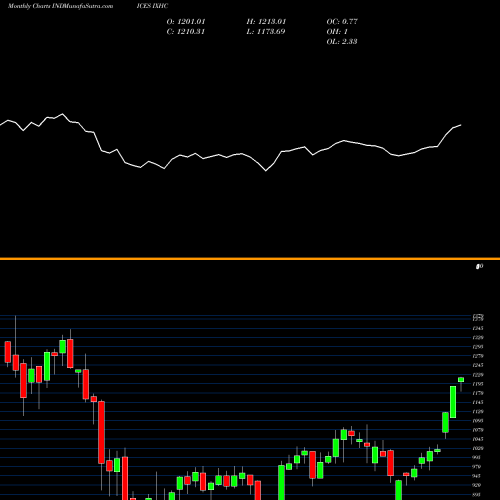Select the close value C: 1210.31
The image size is (500, 500).
(x=186, y=32)
